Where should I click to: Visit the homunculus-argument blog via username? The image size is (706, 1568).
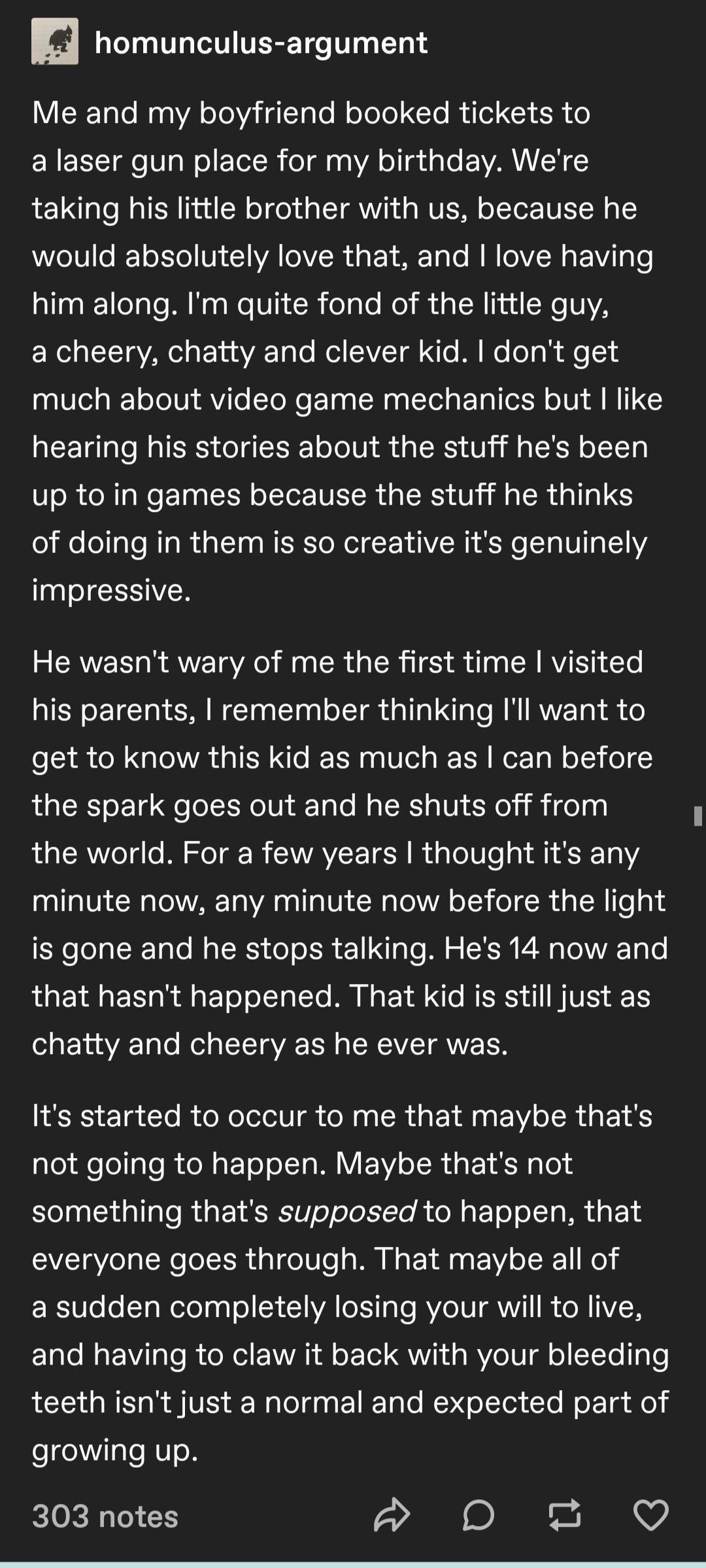(261, 43)
